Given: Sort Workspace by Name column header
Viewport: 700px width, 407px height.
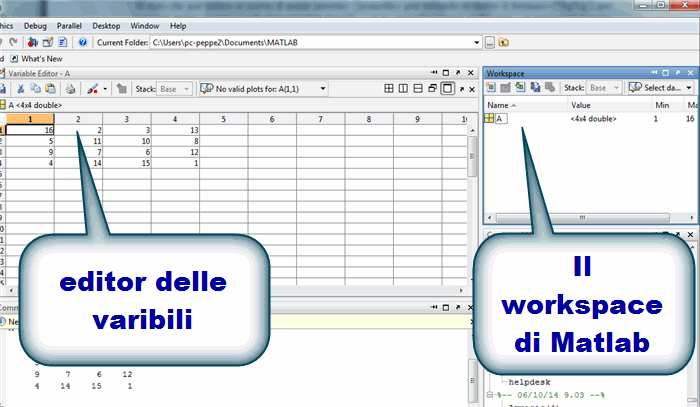Looking at the screenshot, I should [525, 105].
